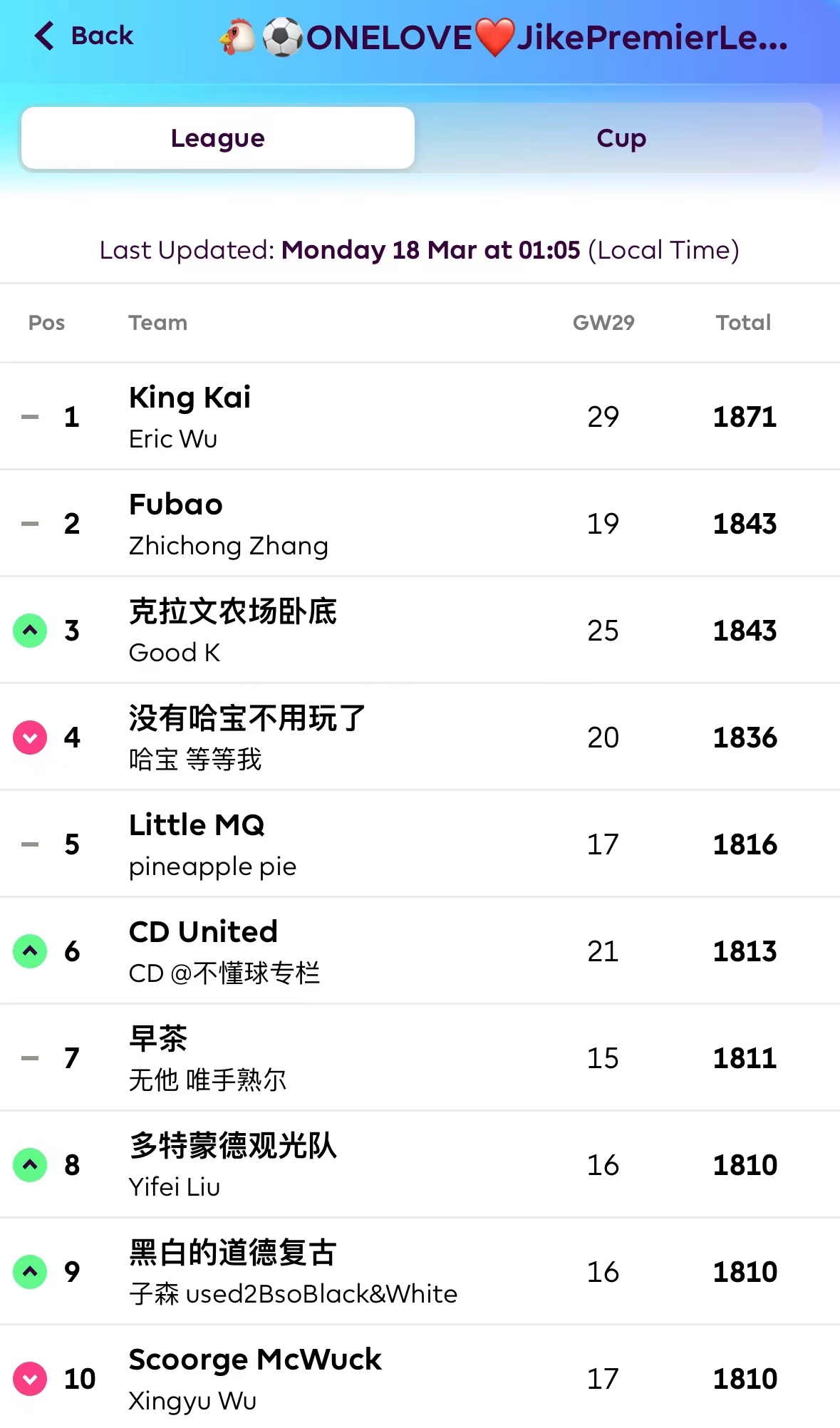Click green up arrow beside rank 8
Screen dimensions: 840x1428
pos(30,1165)
